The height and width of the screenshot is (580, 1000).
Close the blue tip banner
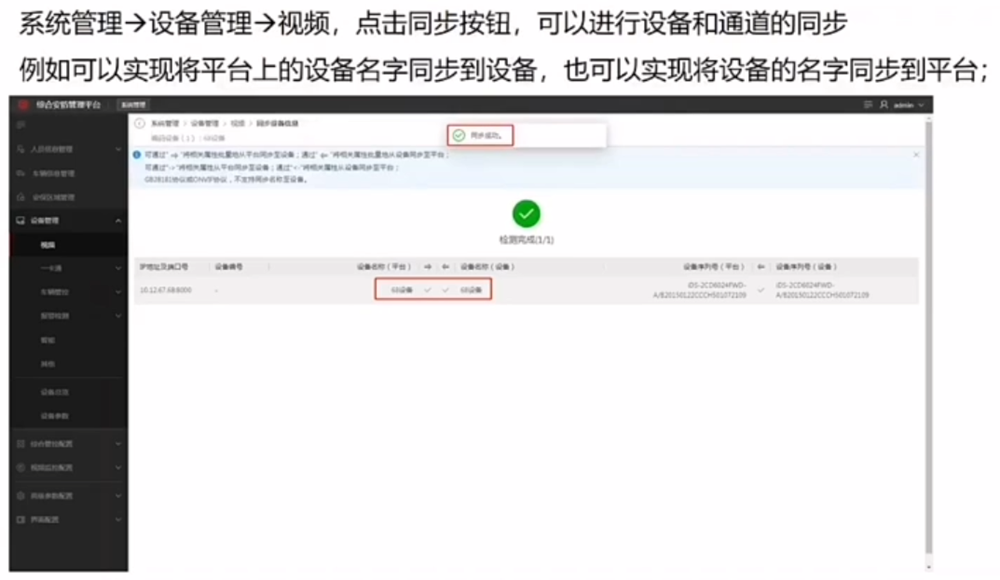pyautogui.click(x=916, y=154)
